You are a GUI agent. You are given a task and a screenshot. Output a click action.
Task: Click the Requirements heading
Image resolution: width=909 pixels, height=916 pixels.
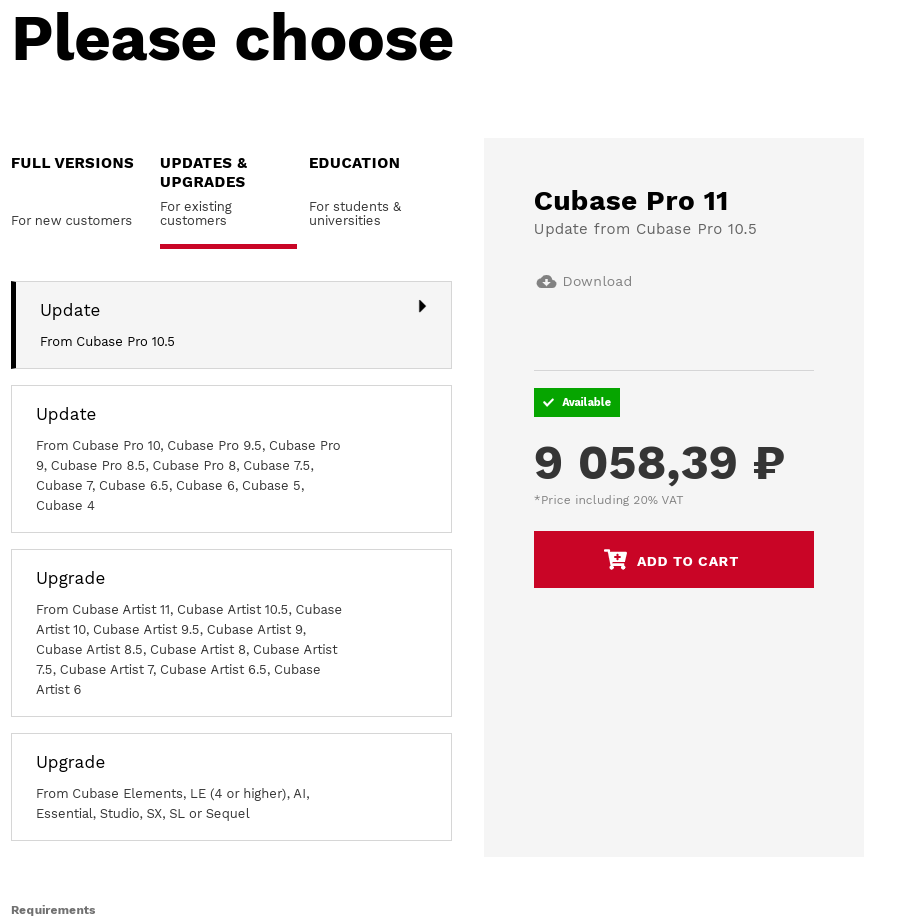point(53,909)
